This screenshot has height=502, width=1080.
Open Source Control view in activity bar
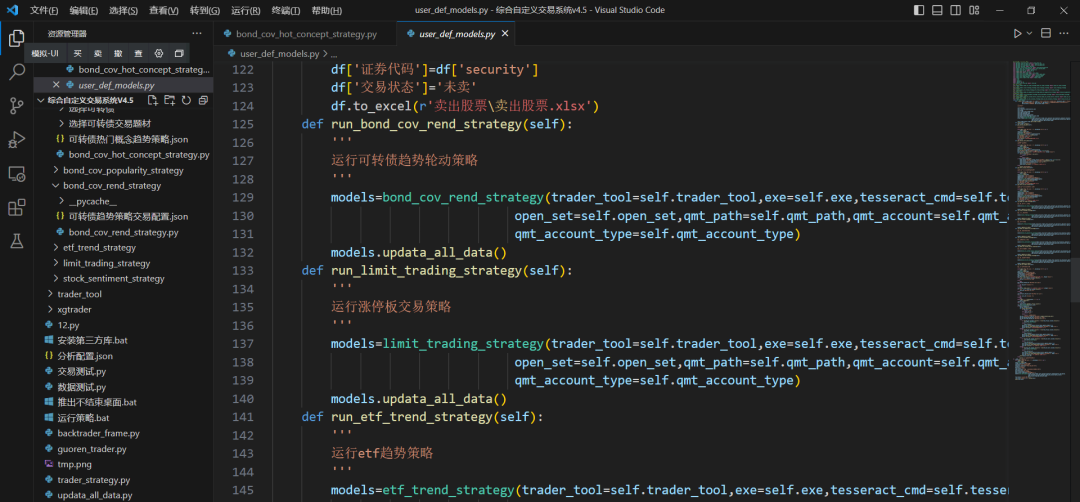(x=17, y=106)
